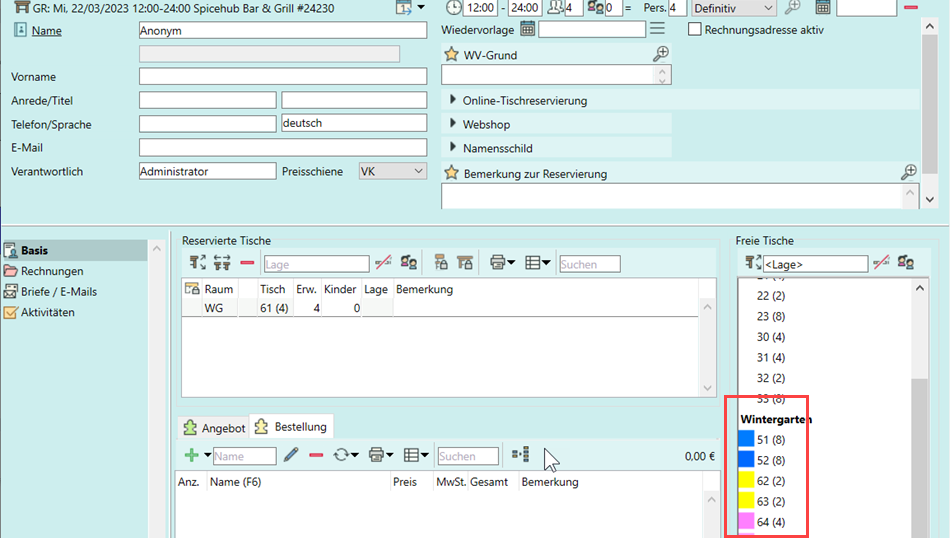Open Rechnungen in the left sidebar
Image resolution: width=950 pixels, height=538 pixels.
pos(52,271)
